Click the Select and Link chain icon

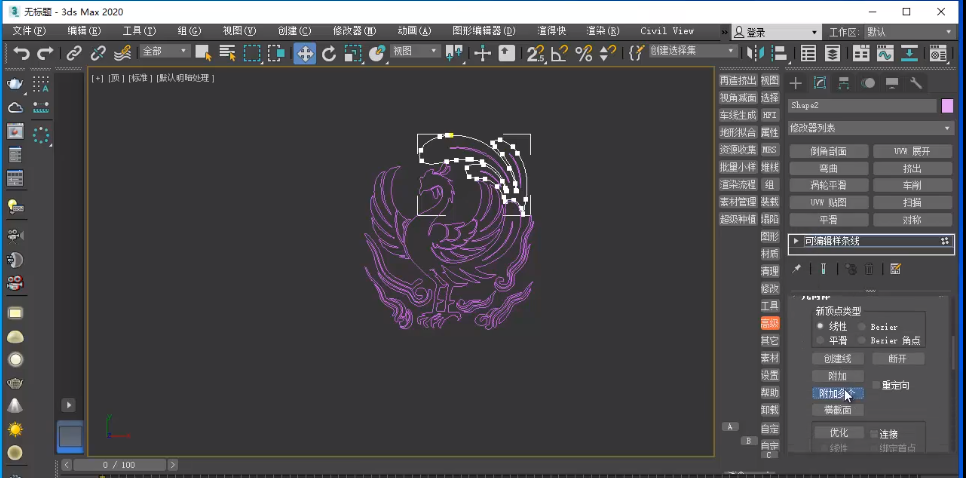pos(74,53)
